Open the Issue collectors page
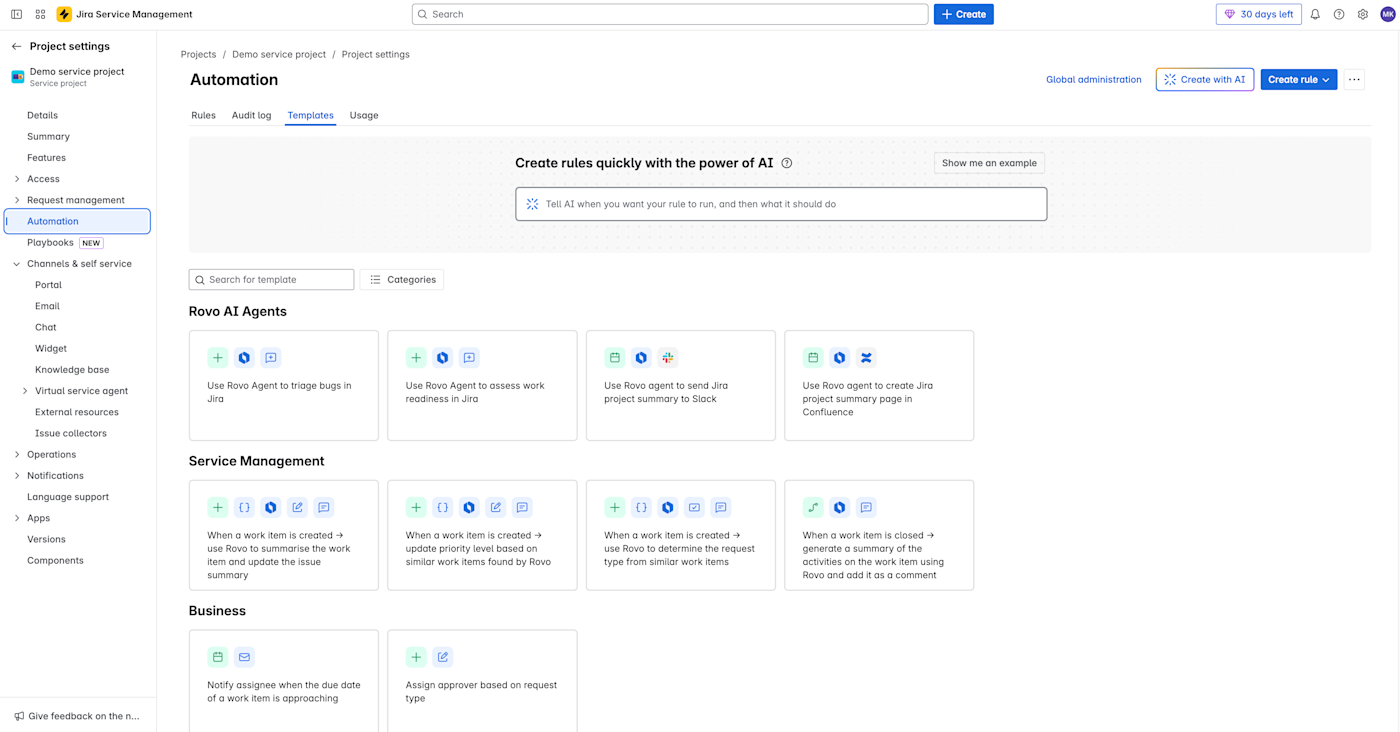Screen dimensions: 1400x732 coord(71,433)
